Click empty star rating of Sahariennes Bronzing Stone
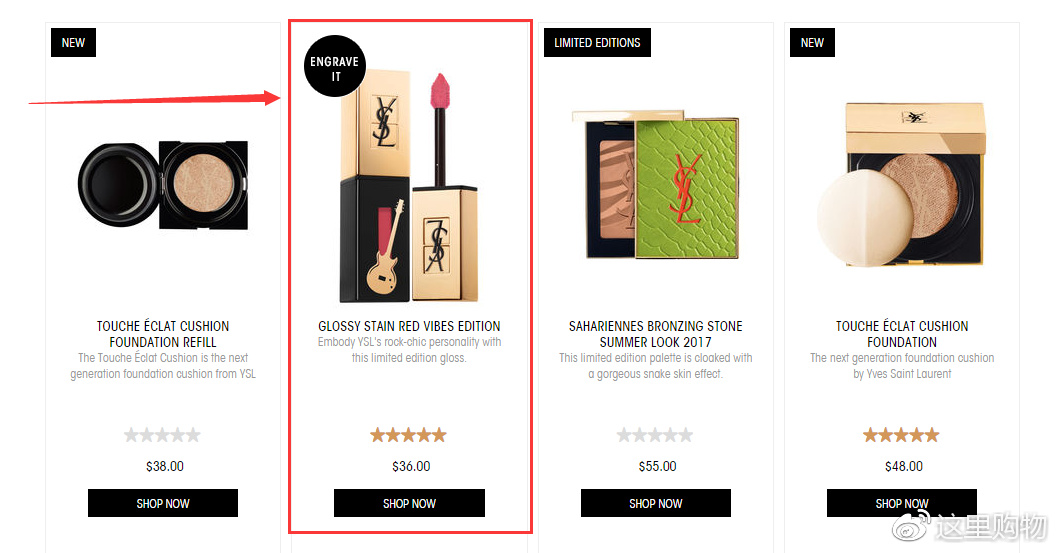This screenshot has width=1058, height=553. (x=655, y=435)
